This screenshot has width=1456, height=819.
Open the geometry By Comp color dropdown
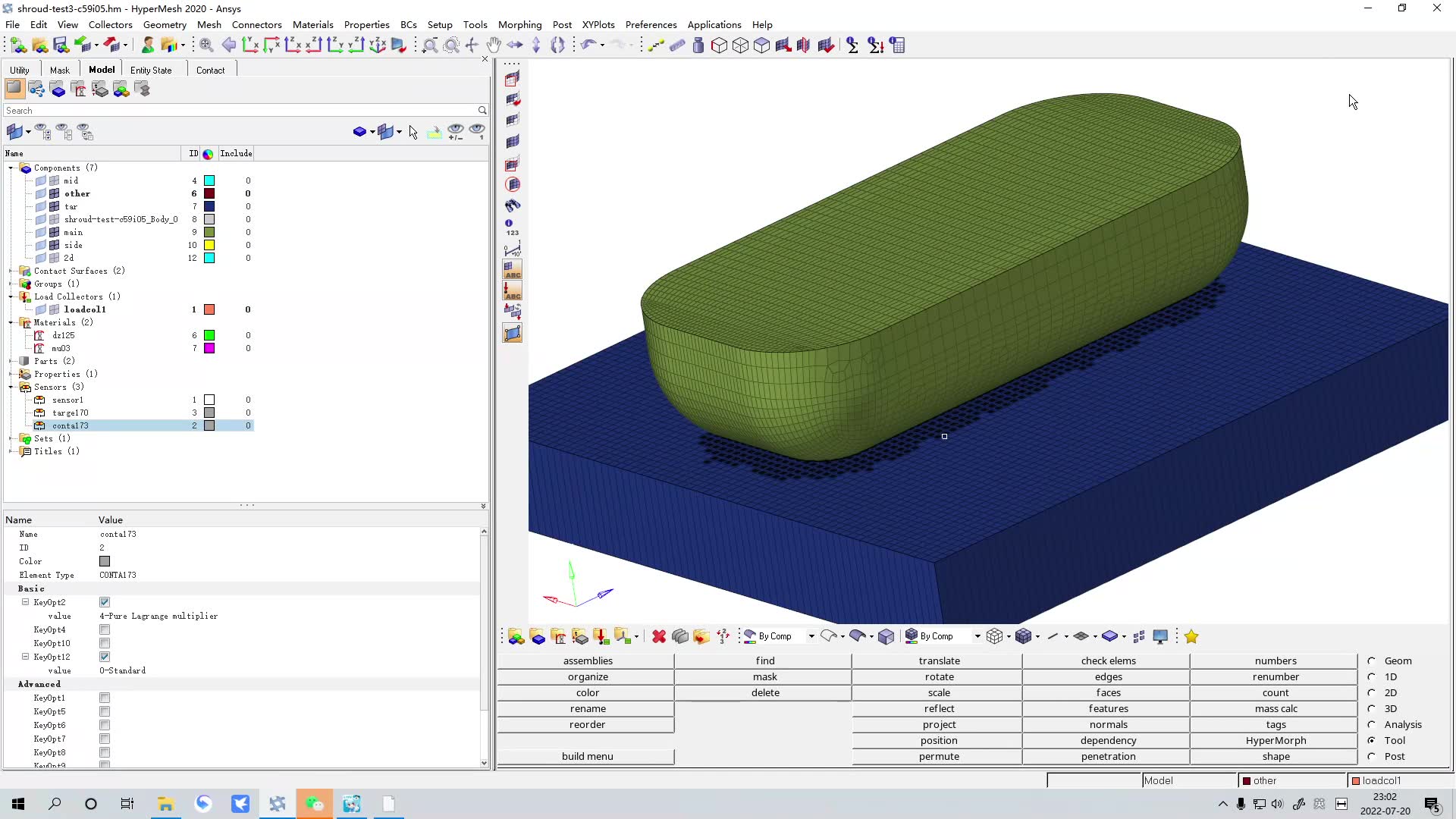(x=811, y=636)
